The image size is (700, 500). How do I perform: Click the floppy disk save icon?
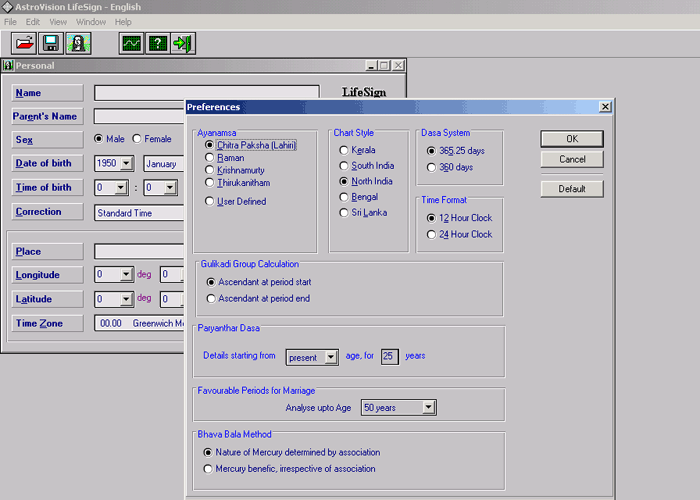click(x=51, y=43)
